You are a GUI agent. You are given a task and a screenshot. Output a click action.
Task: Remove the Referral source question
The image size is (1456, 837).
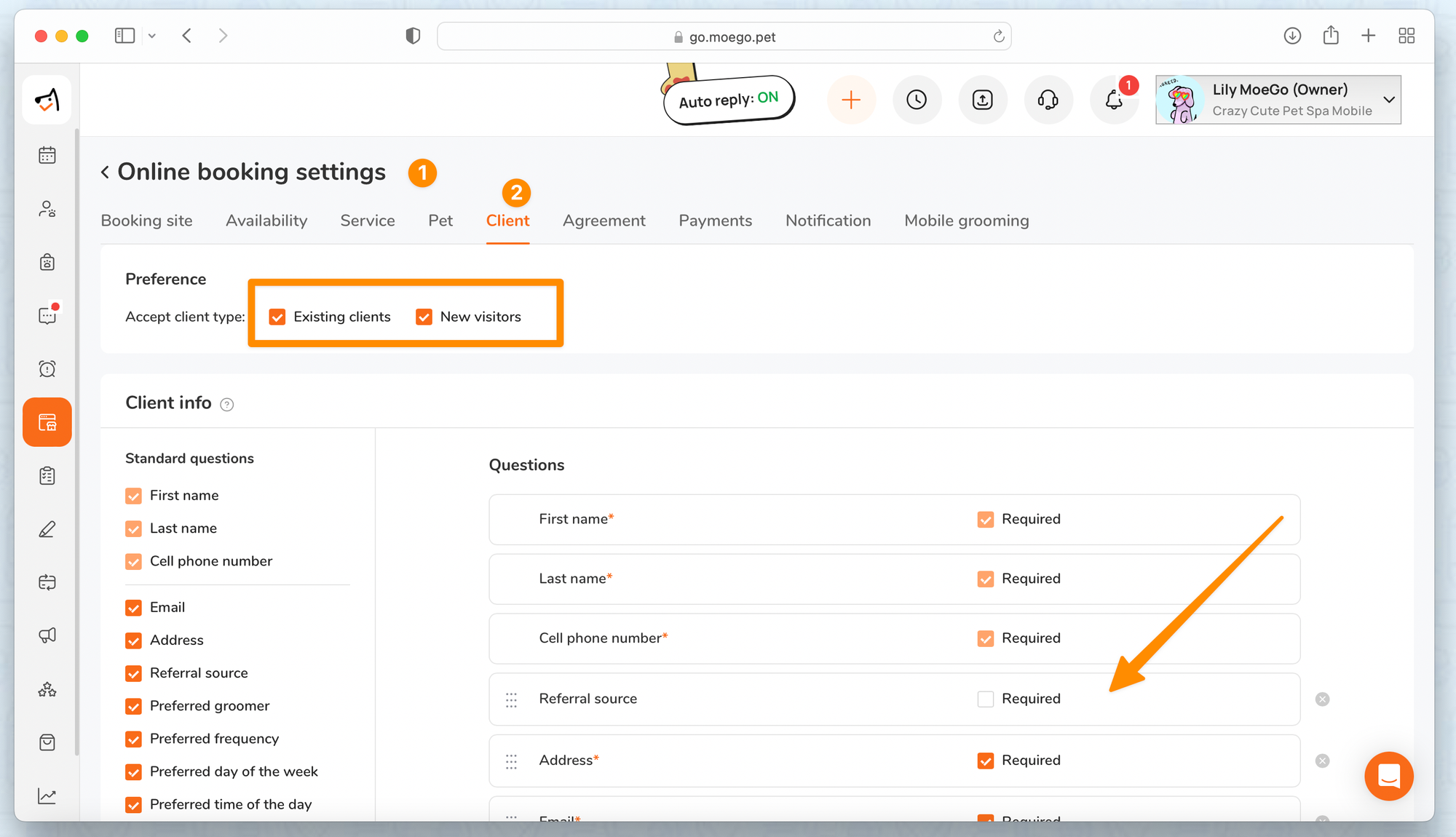[x=1322, y=699]
